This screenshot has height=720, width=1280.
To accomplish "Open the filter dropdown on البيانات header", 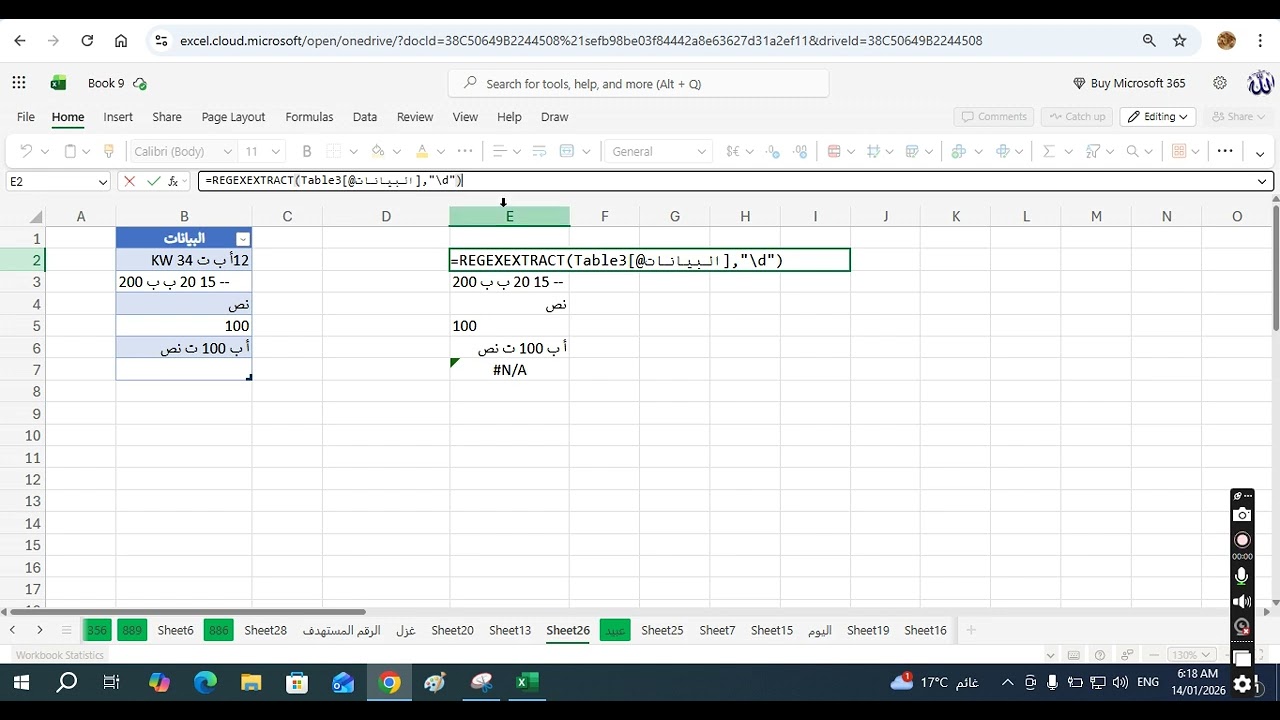I will coord(242,238).
